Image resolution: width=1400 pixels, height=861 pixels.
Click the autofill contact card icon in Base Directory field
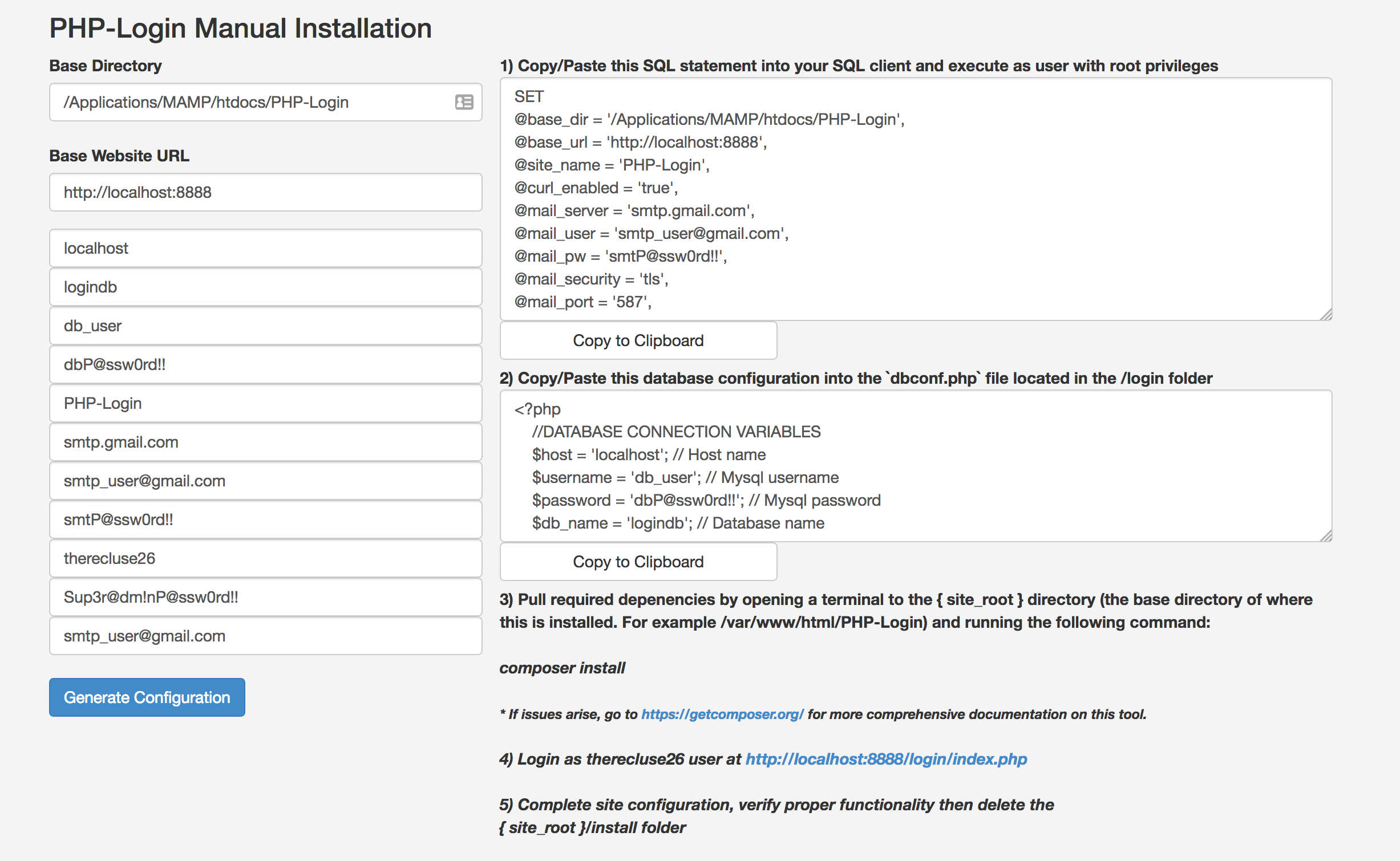[x=464, y=102]
